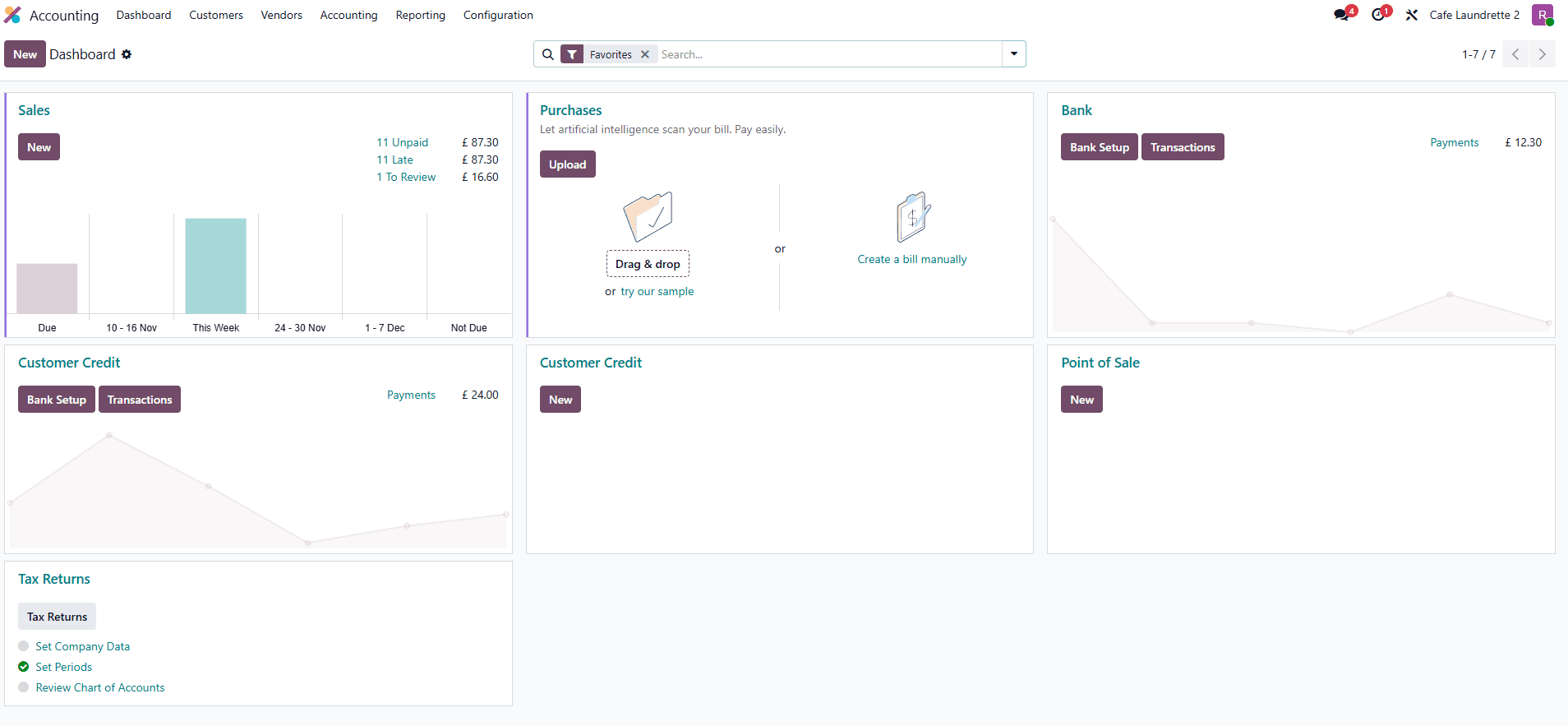Click the try our sample link

point(657,291)
